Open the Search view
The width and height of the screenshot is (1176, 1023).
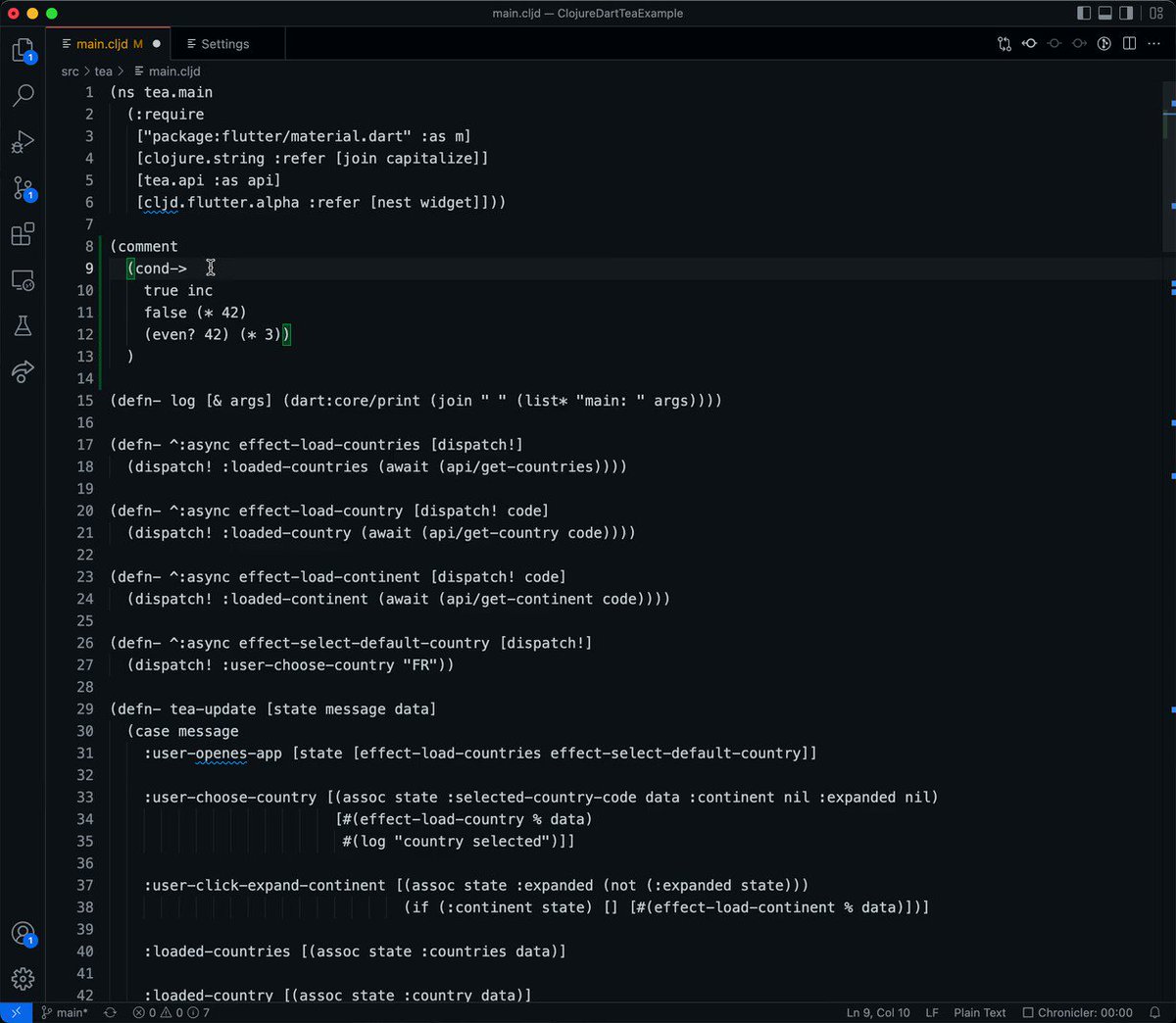pos(23,95)
